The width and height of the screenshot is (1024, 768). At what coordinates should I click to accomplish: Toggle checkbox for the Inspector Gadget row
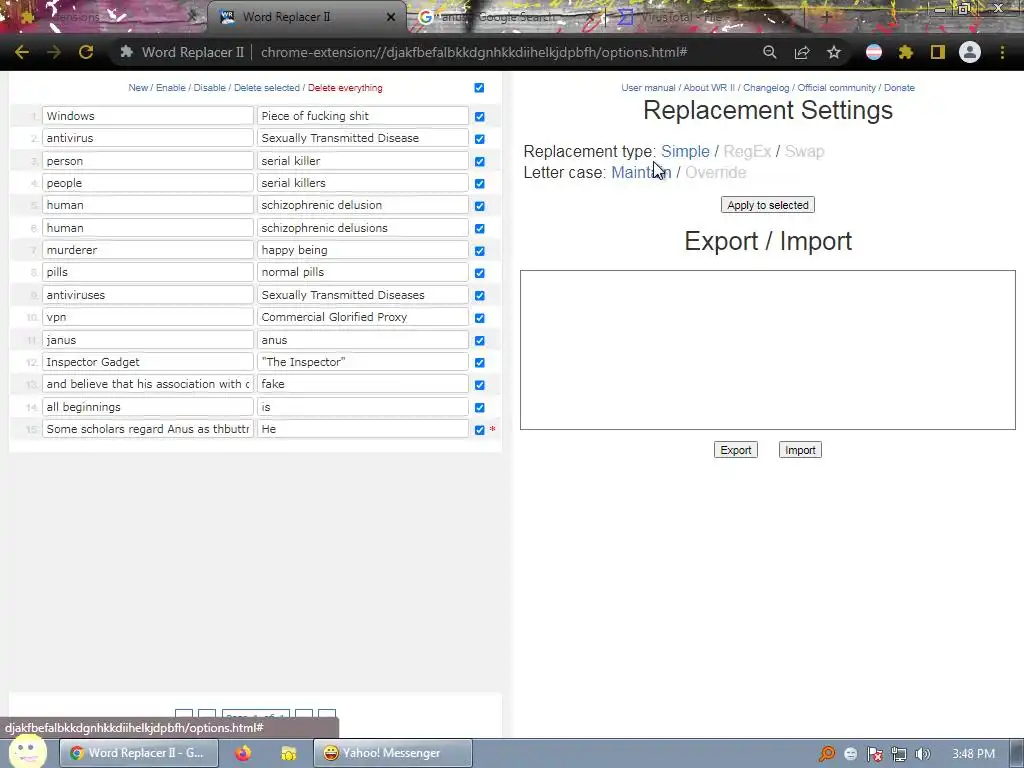coord(479,362)
